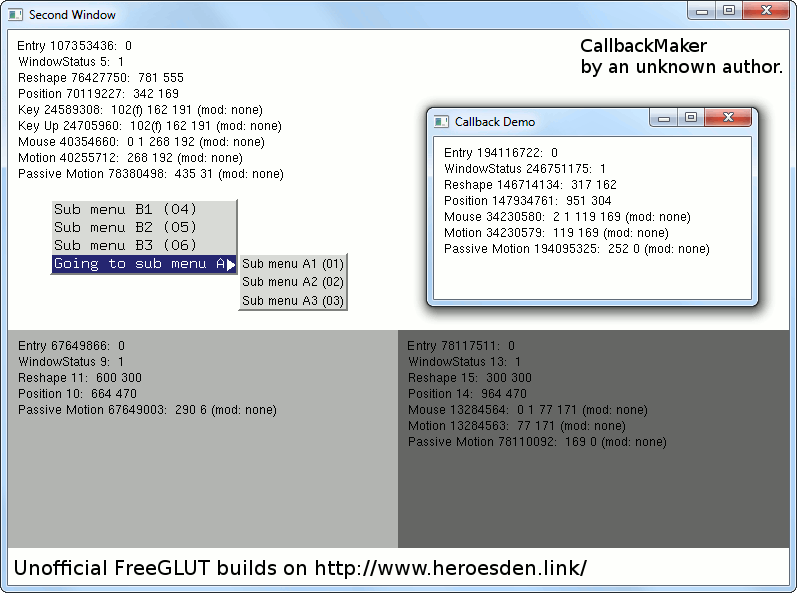The width and height of the screenshot is (797, 593).
Task: Click the Callback Demo title bar text
Action: pos(495,122)
